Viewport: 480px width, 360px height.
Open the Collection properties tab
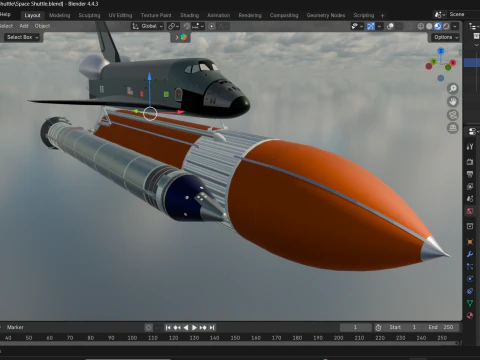[470, 226]
